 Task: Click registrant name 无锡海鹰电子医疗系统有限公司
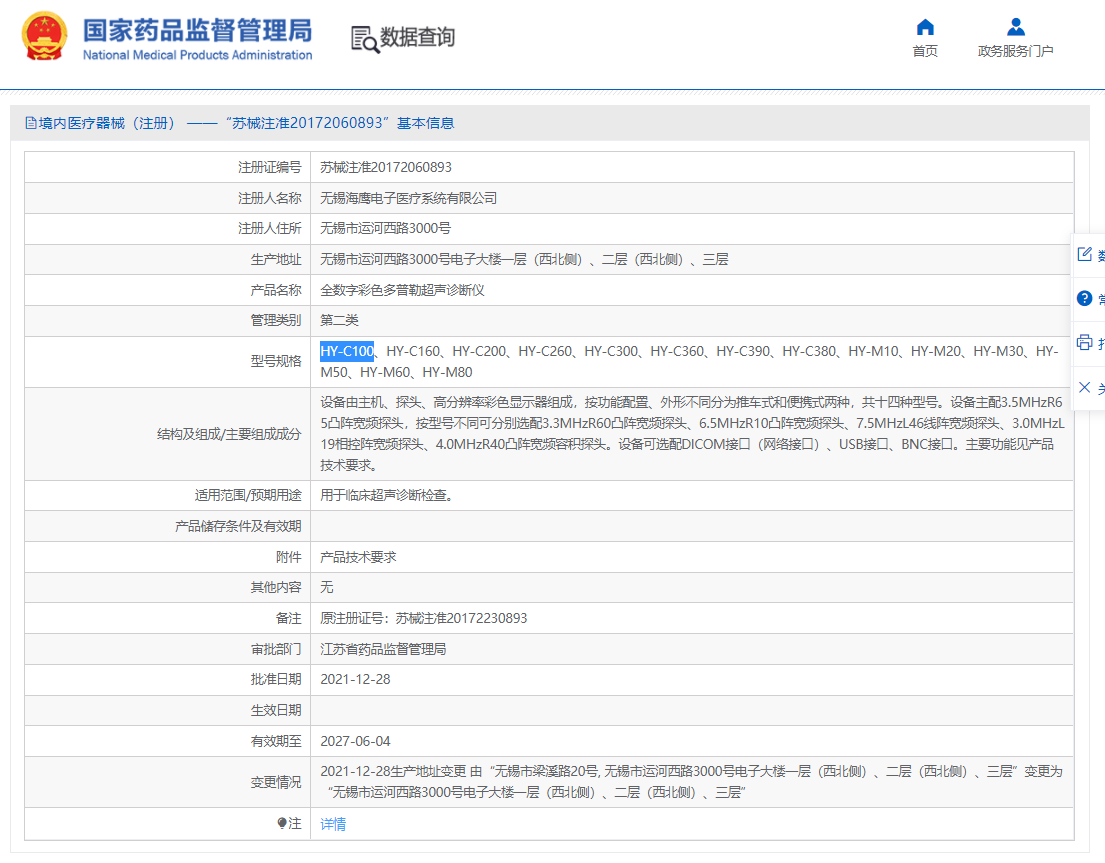(408, 198)
